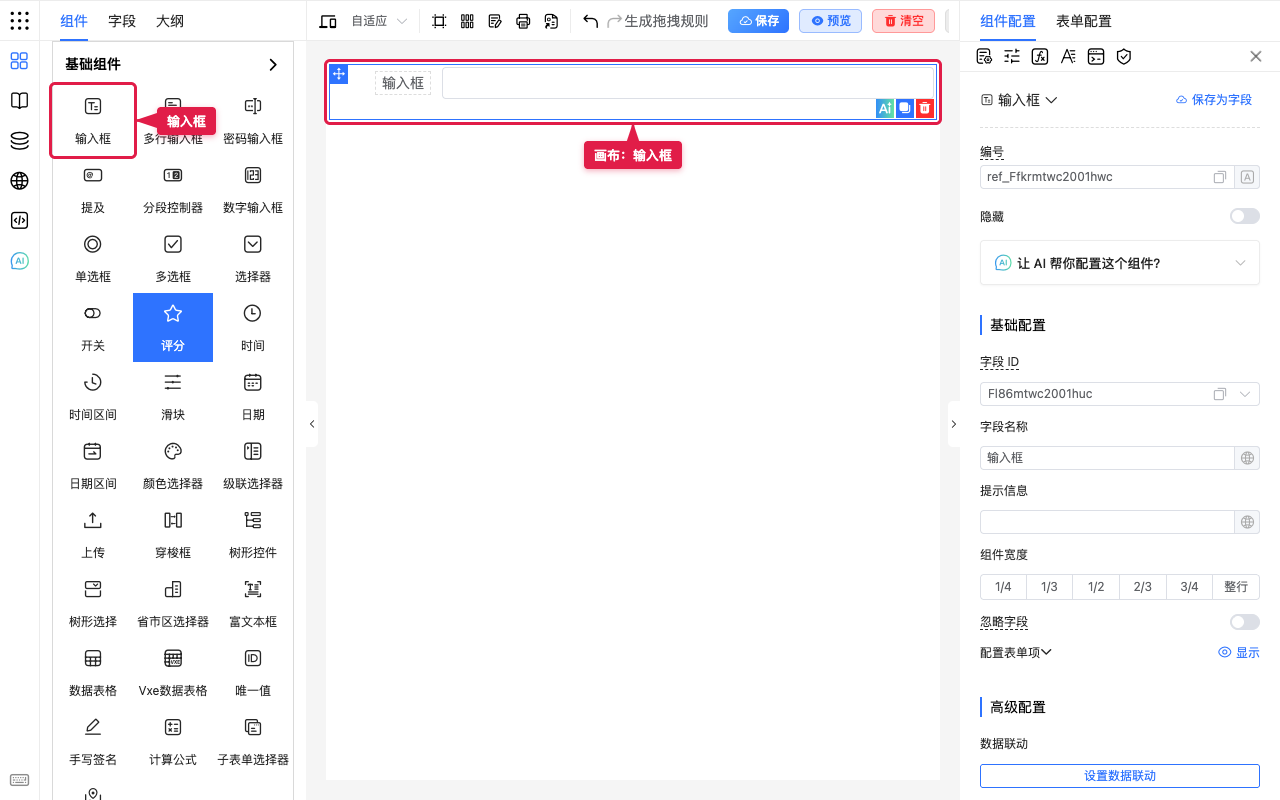Click the keyboard icon at sidebar bottom
The width and height of the screenshot is (1280, 800).
click(x=19, y=780)
